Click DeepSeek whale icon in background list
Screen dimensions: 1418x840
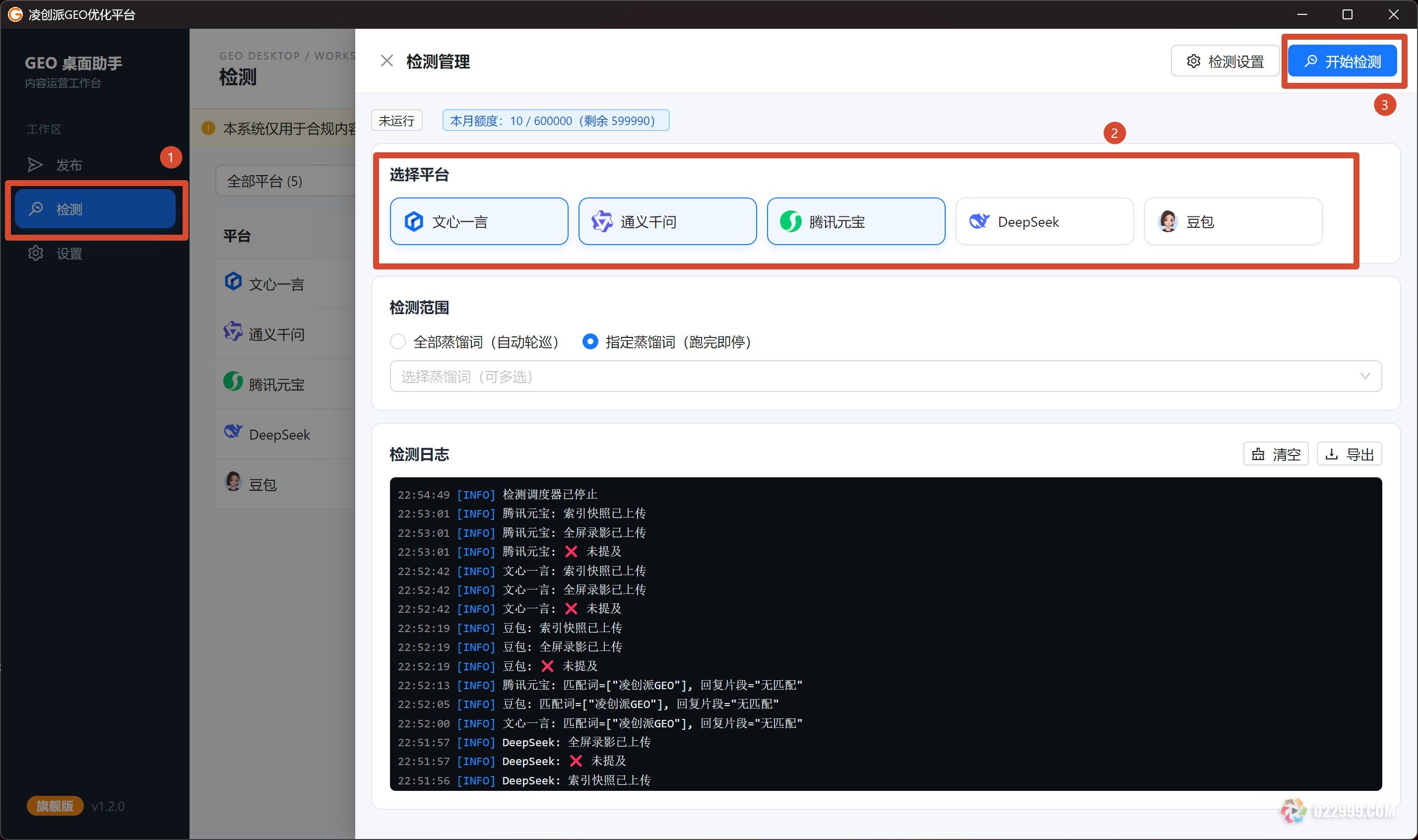(233, 431)
